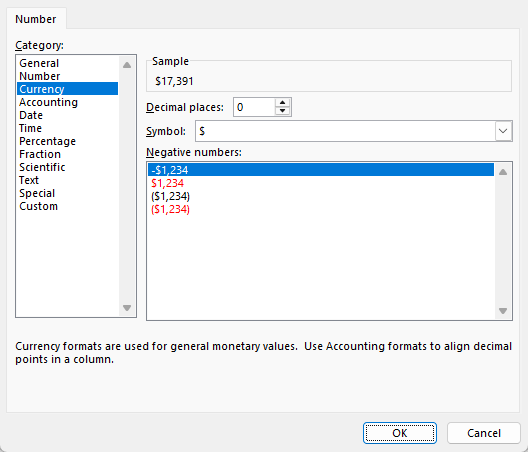Focus the Decimal places input field

pos(254,107)
